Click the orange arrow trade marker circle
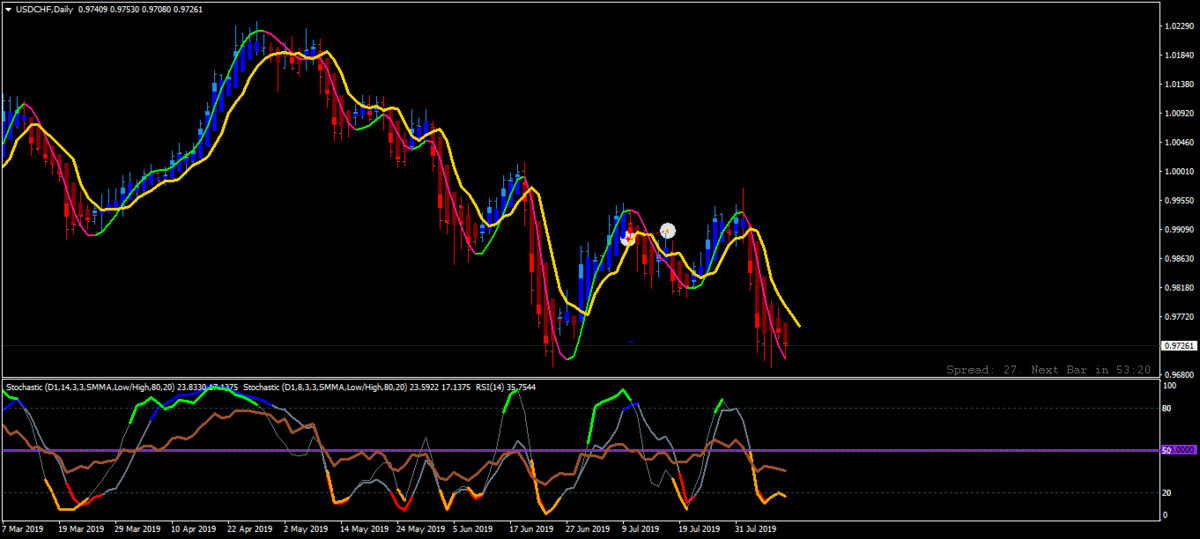1200x539 pixels. 667,231
